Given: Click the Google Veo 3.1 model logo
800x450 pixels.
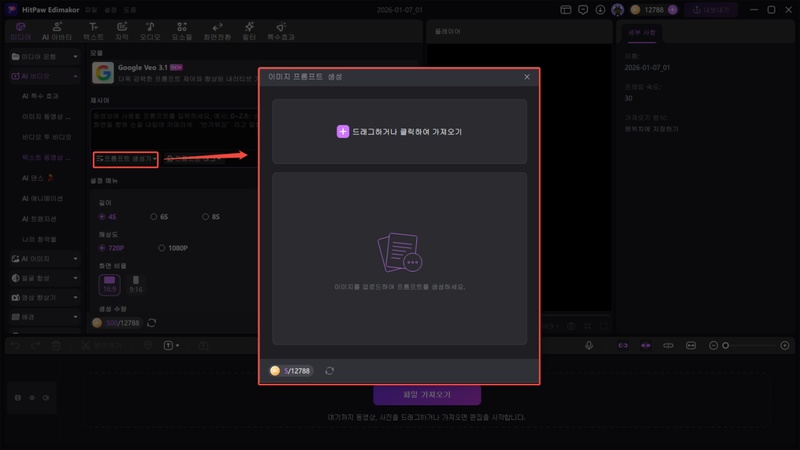Looking at the screenshot, I should tap(103, 72).
